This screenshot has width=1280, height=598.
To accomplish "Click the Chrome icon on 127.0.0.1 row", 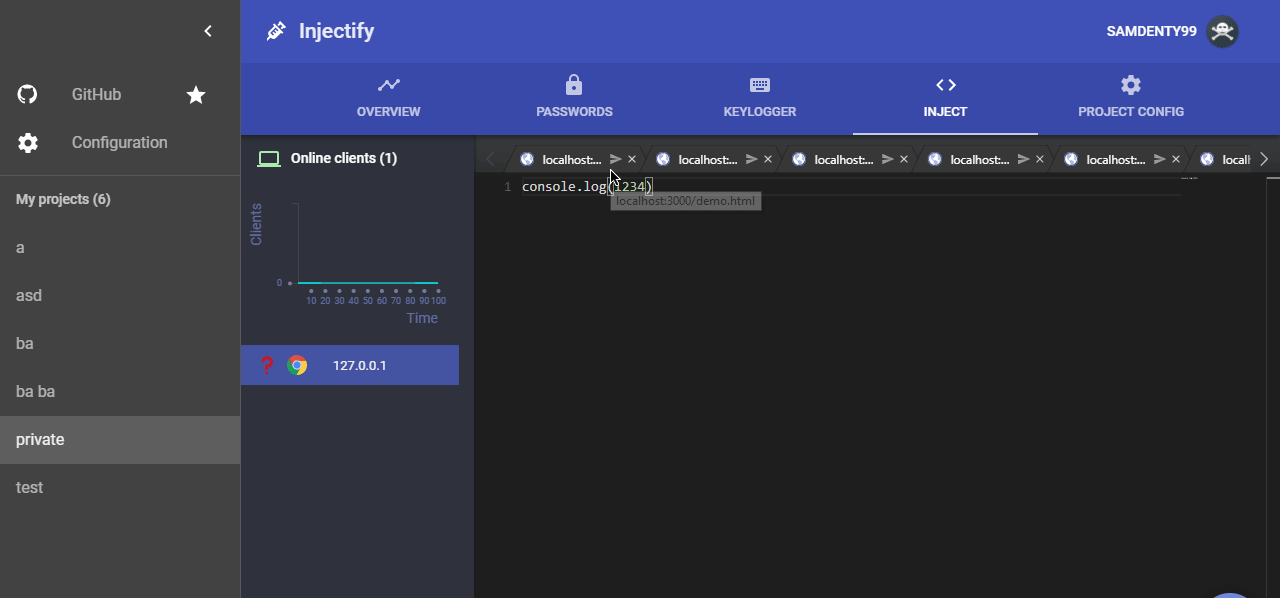I will pos(297,365).
